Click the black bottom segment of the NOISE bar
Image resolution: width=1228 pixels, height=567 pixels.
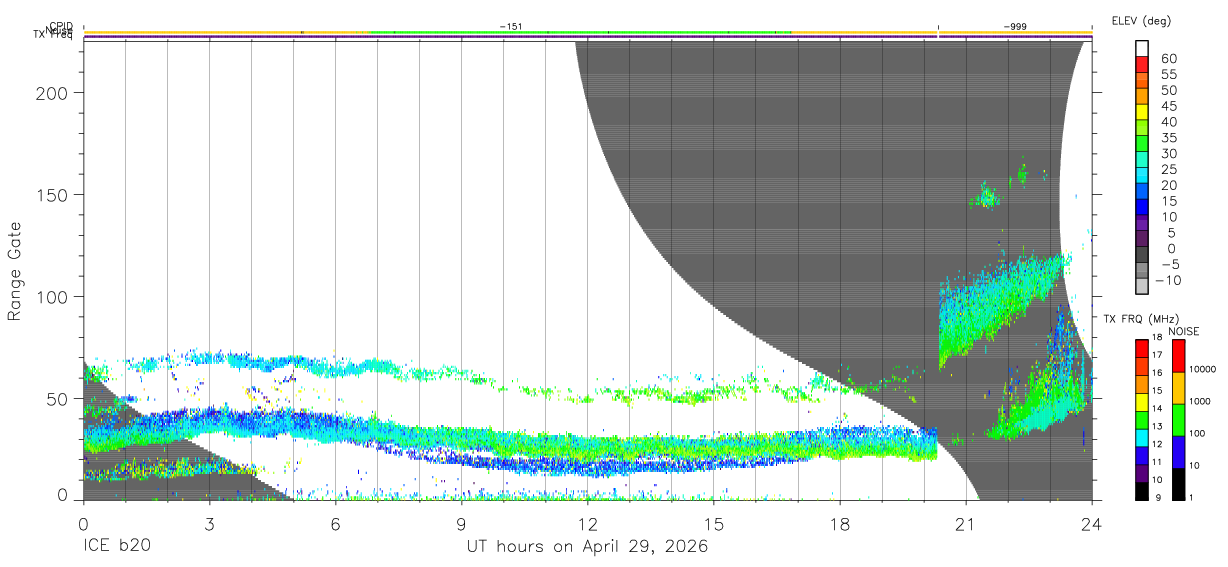[x=1178, y=484]
